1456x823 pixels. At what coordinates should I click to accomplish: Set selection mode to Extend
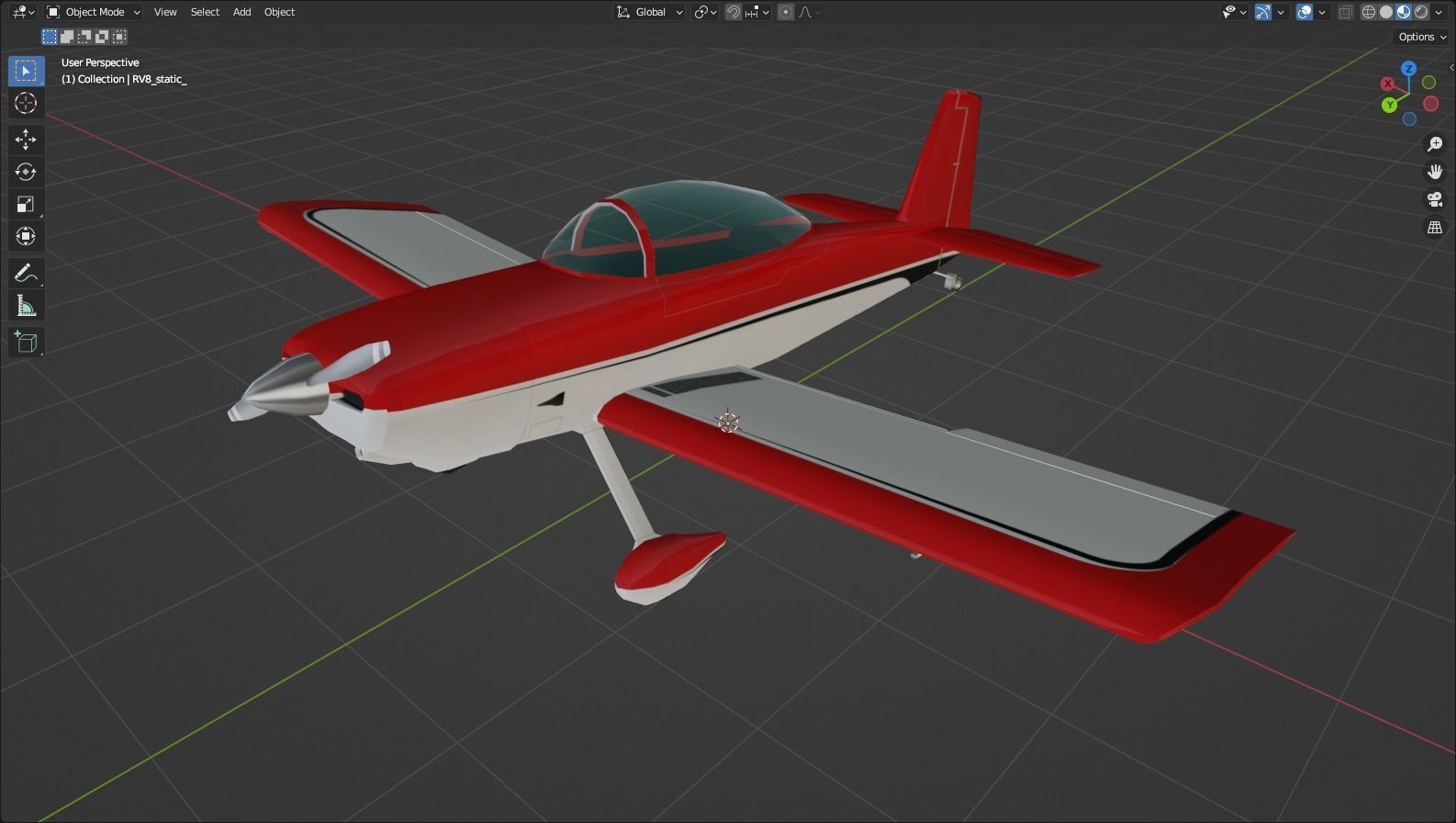pos(67,37)
